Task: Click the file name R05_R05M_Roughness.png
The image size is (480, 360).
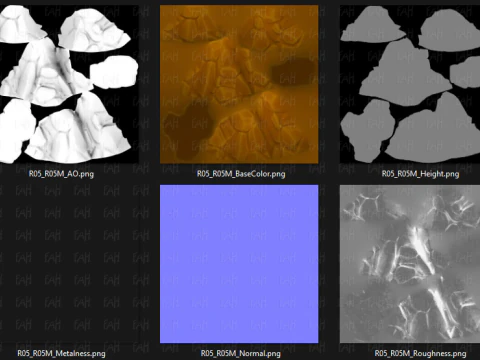Action: (420, 353)
